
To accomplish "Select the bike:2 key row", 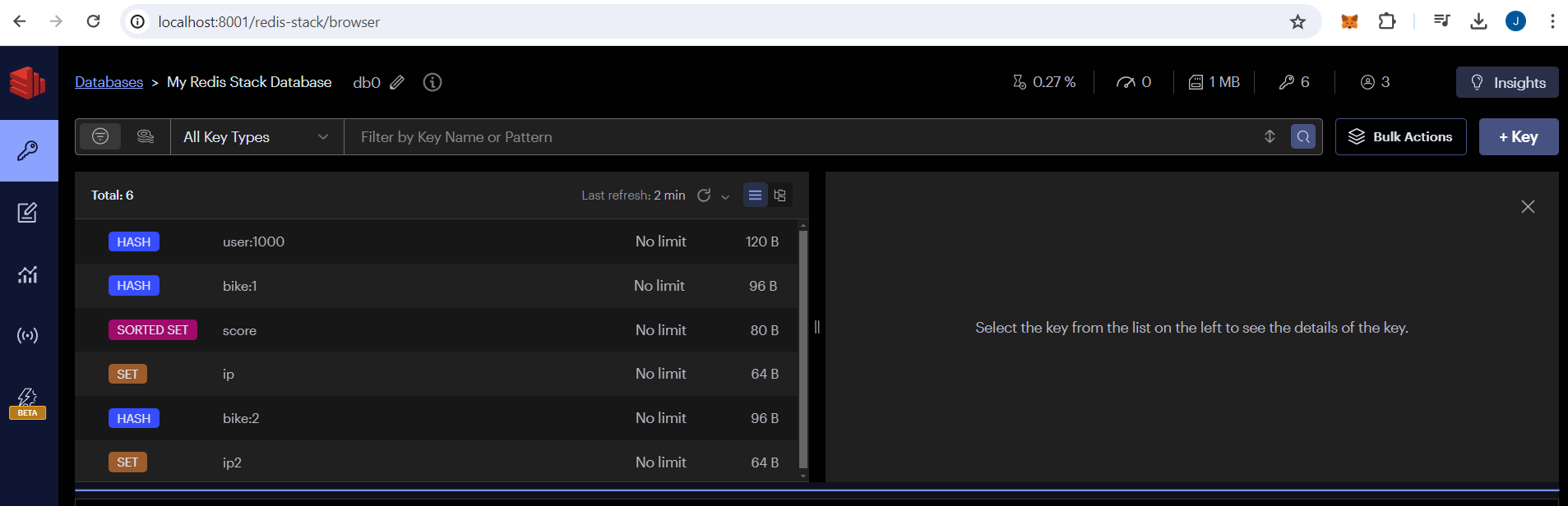I will (x=436, y=418).
